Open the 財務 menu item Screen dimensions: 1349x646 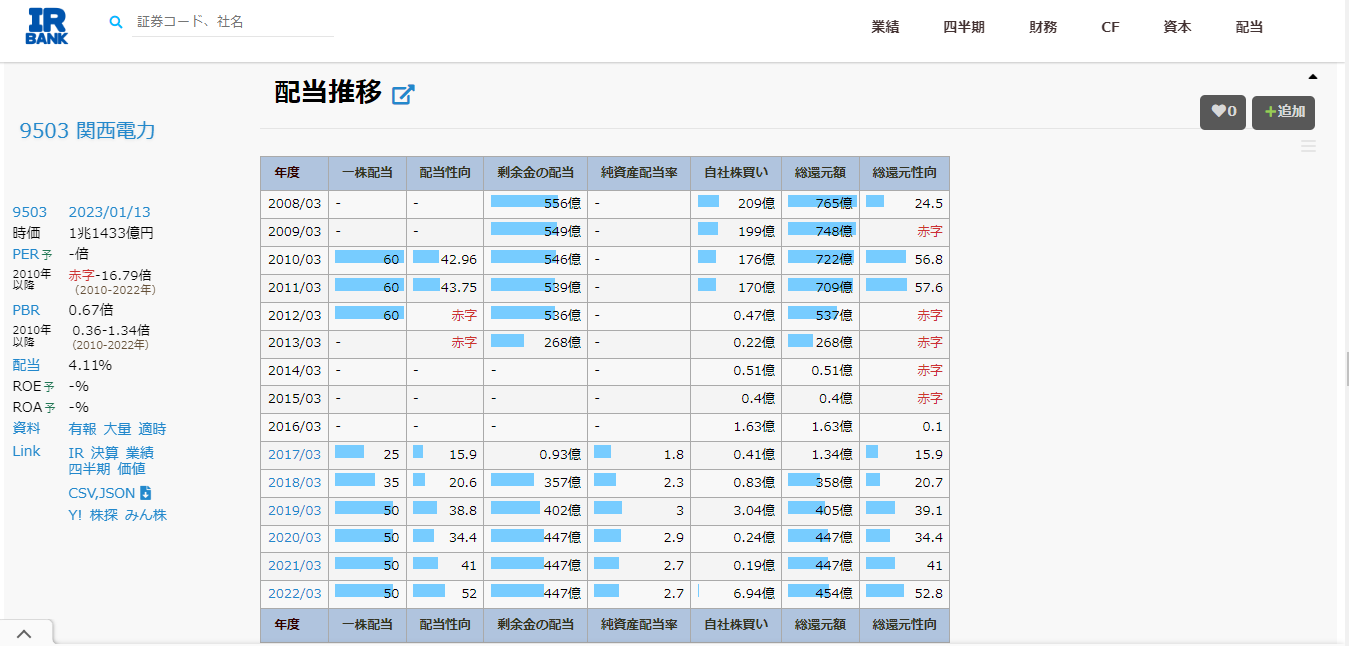click(1043, 27)
